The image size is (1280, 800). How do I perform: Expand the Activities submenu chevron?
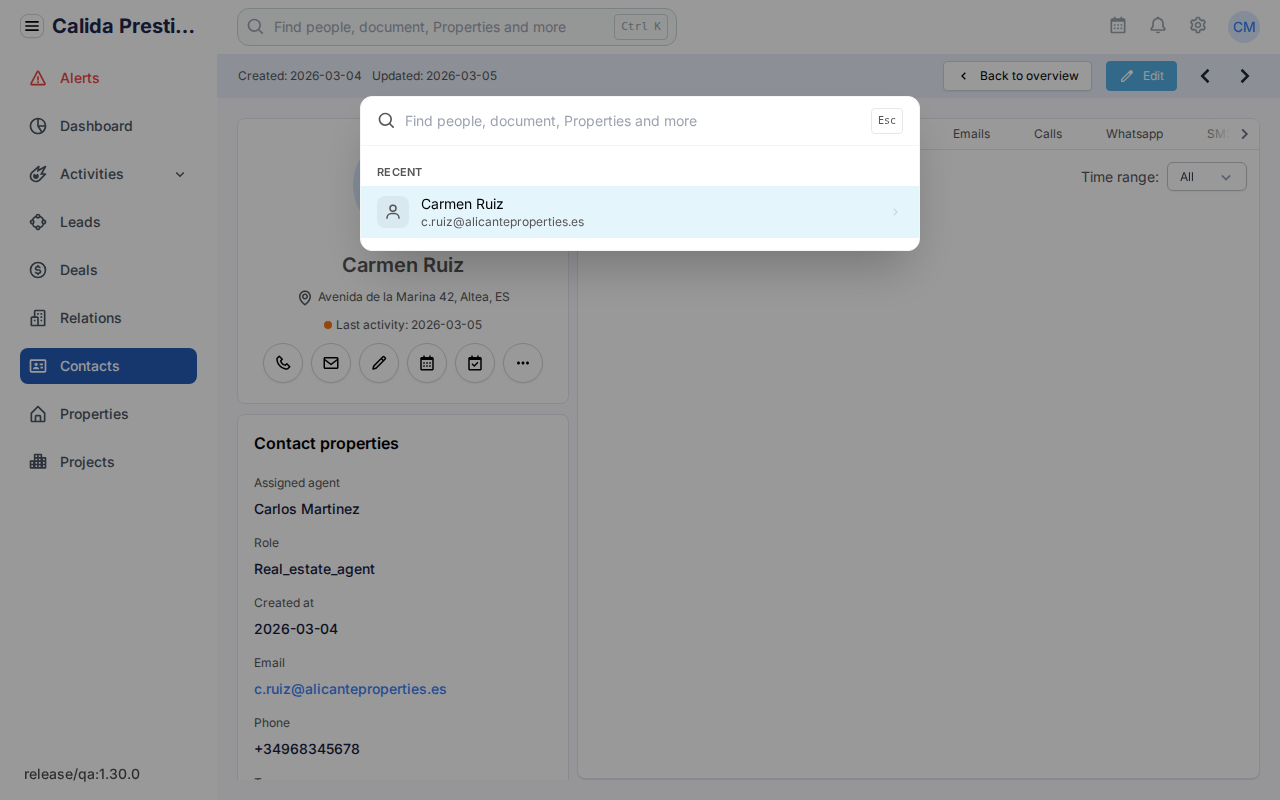pos(180,174)
